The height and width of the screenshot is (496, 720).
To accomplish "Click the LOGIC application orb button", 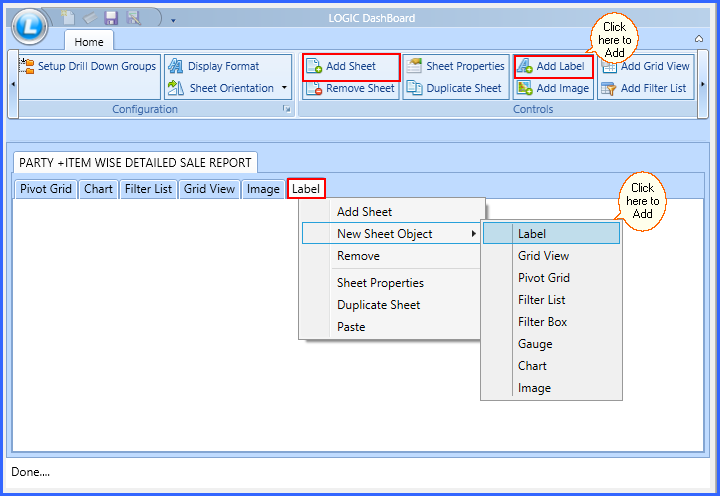I will tap(30, 27).
